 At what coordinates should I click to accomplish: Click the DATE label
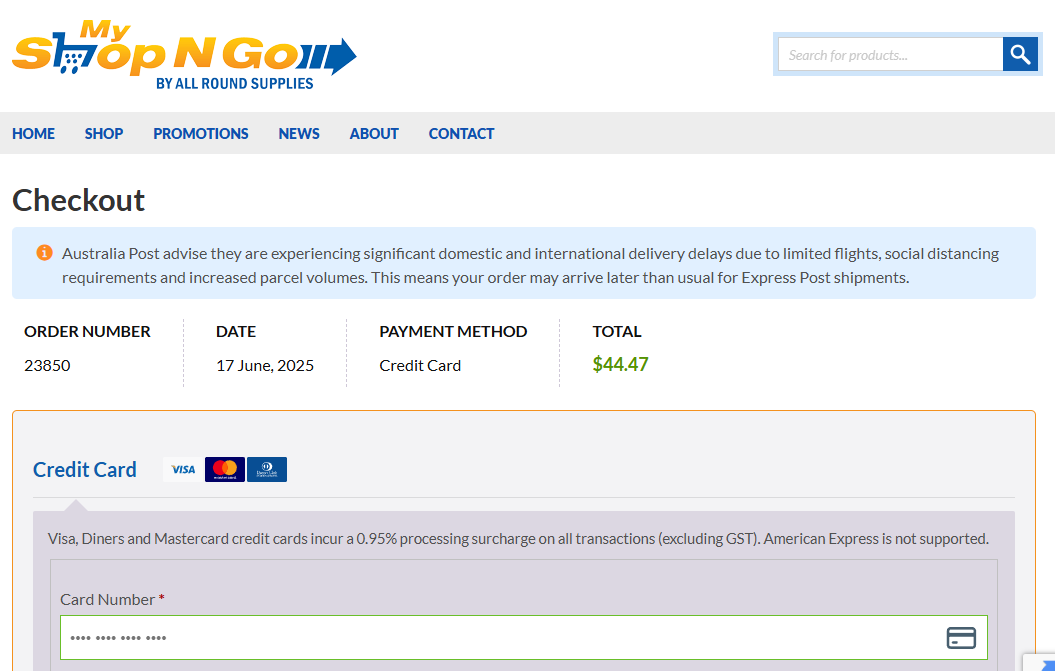click(x=236, y=331)
